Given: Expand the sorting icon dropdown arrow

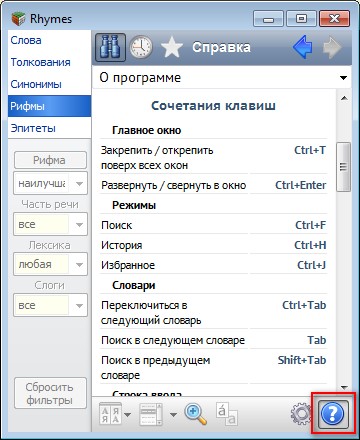Looking at the screenshot, I should [x=127, y=415].
